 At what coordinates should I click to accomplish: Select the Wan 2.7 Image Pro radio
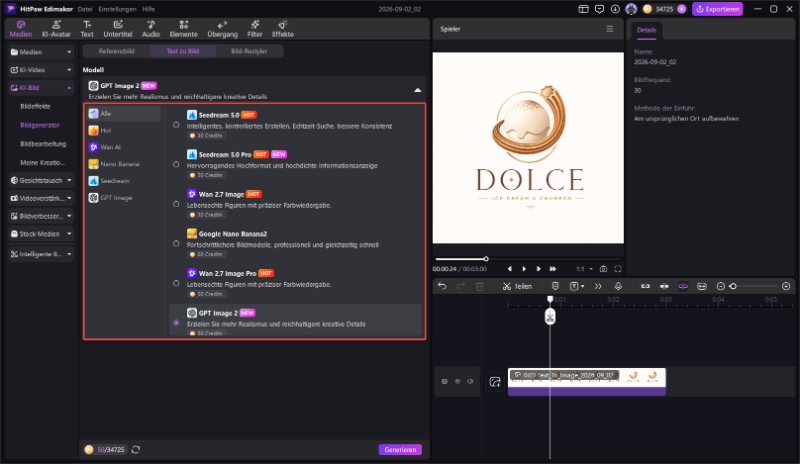[x=176, y=283]
